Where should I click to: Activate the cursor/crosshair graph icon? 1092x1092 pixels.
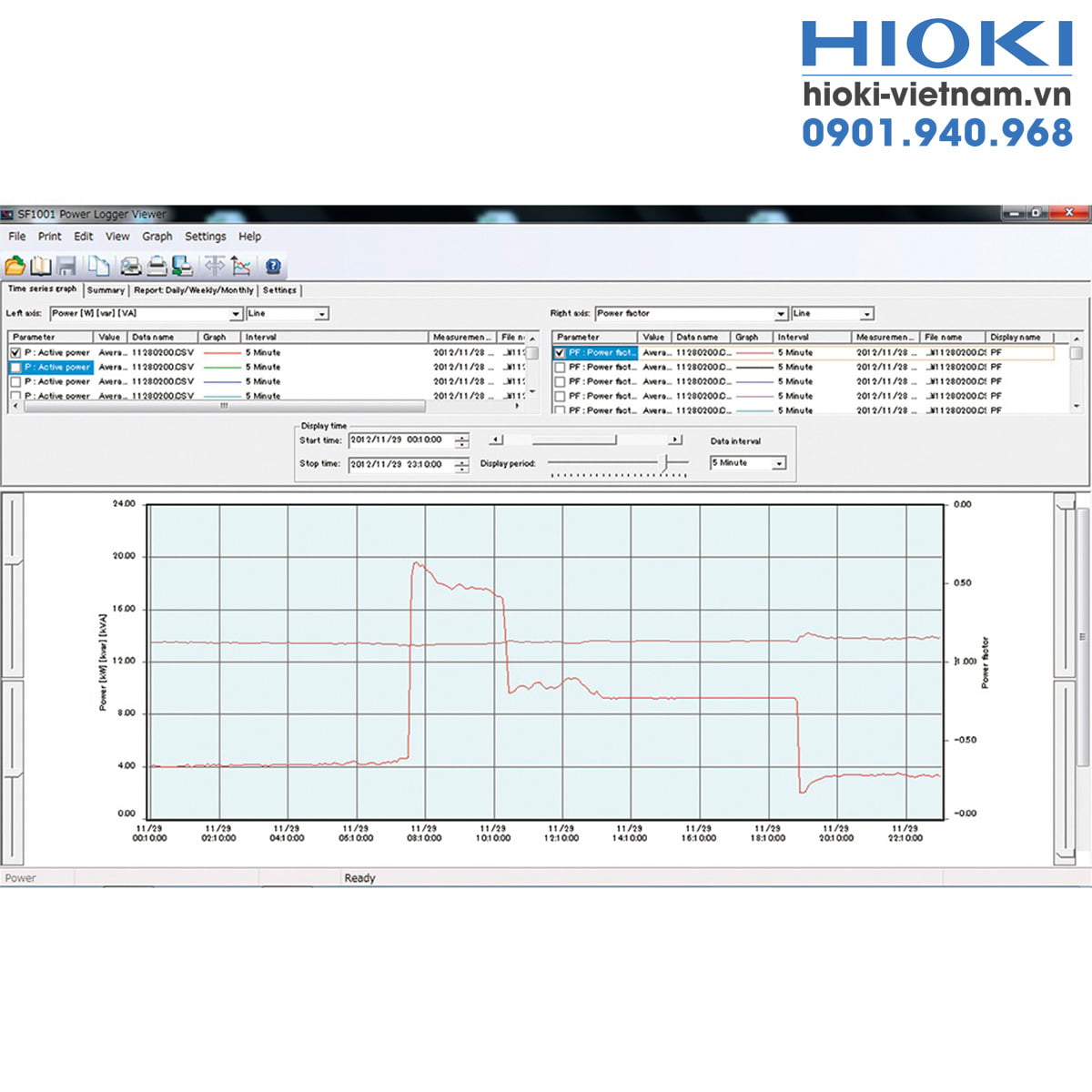[216, 266]
